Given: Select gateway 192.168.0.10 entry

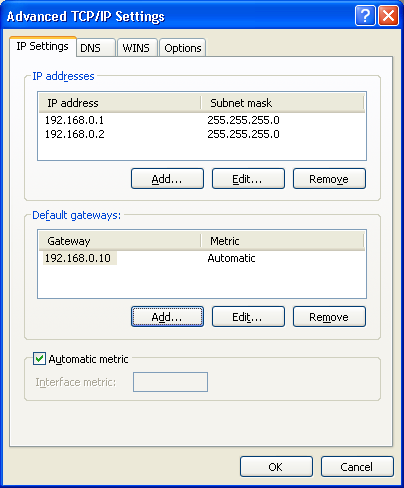Looking at the screenshot, I should [202, 258].
